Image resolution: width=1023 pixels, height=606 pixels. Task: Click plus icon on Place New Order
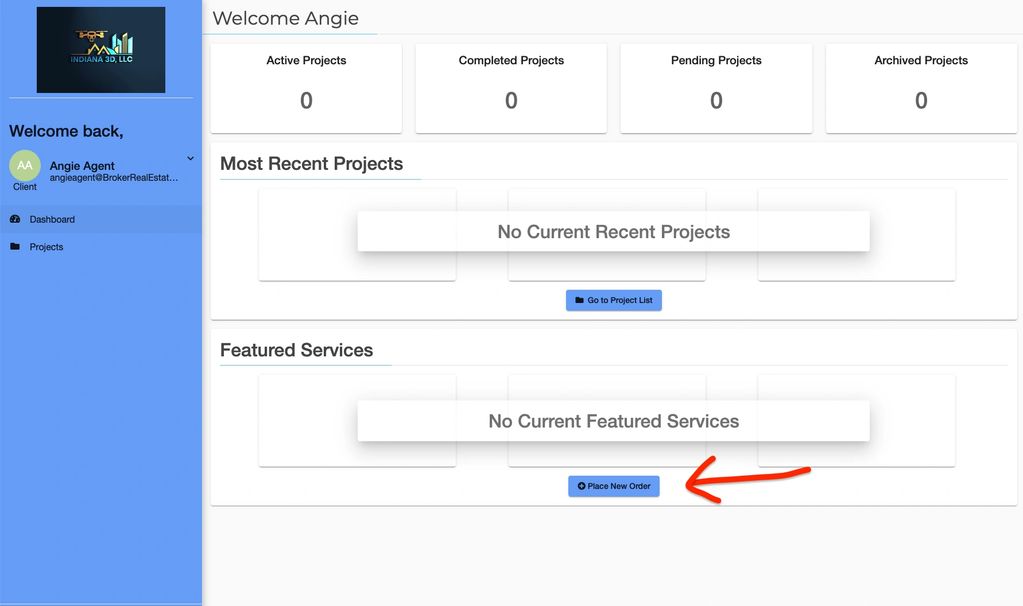(581, 486)
